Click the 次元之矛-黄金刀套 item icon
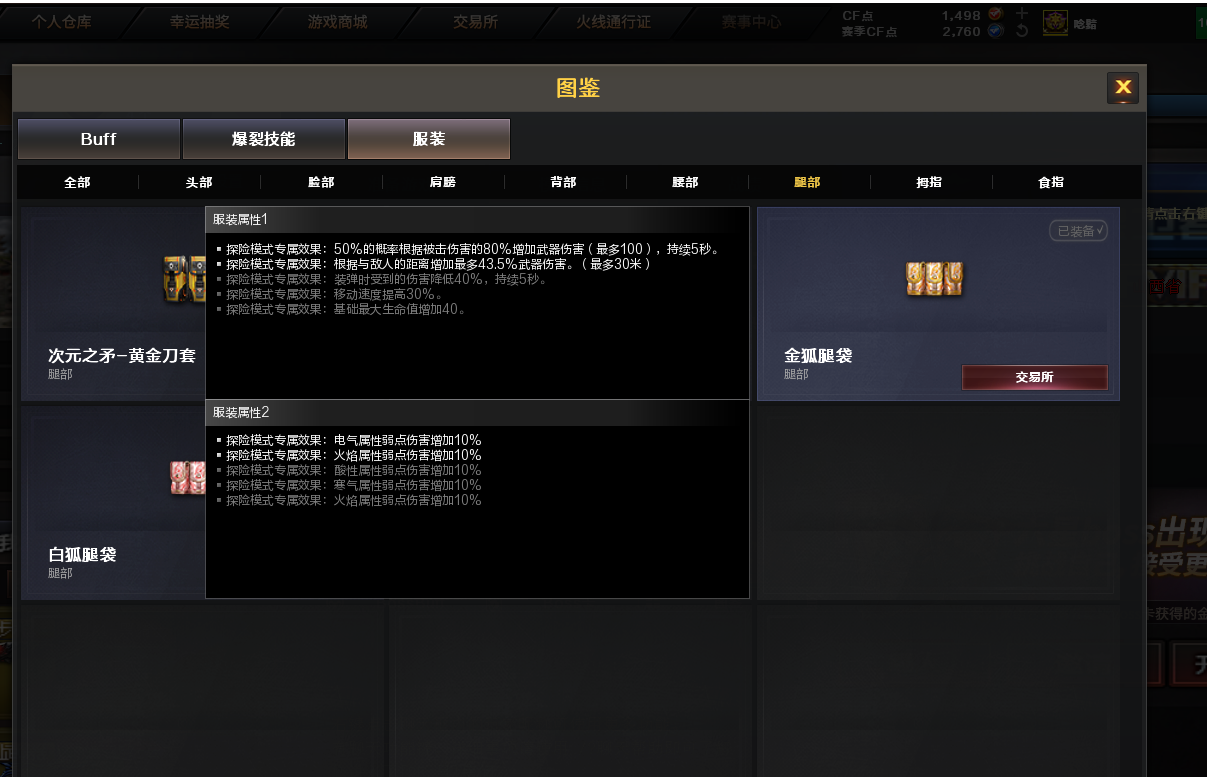1207x777 pixels. pos(184,279)
